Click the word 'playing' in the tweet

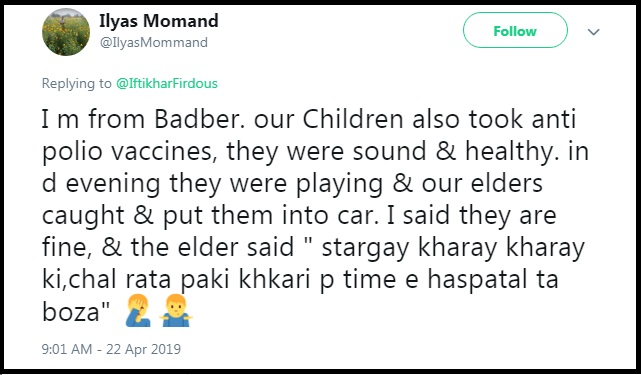coord(339,184)
